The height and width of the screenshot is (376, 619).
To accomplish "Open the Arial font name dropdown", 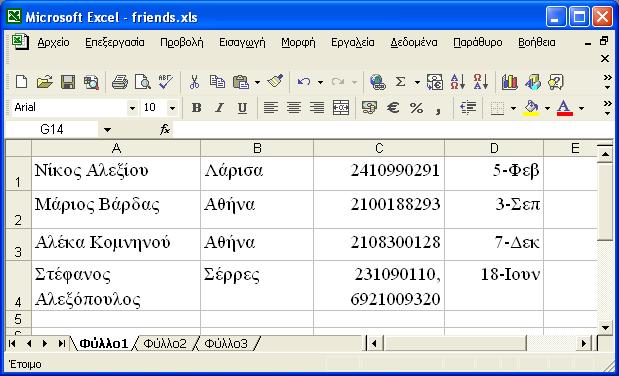I will pos(132,108).
